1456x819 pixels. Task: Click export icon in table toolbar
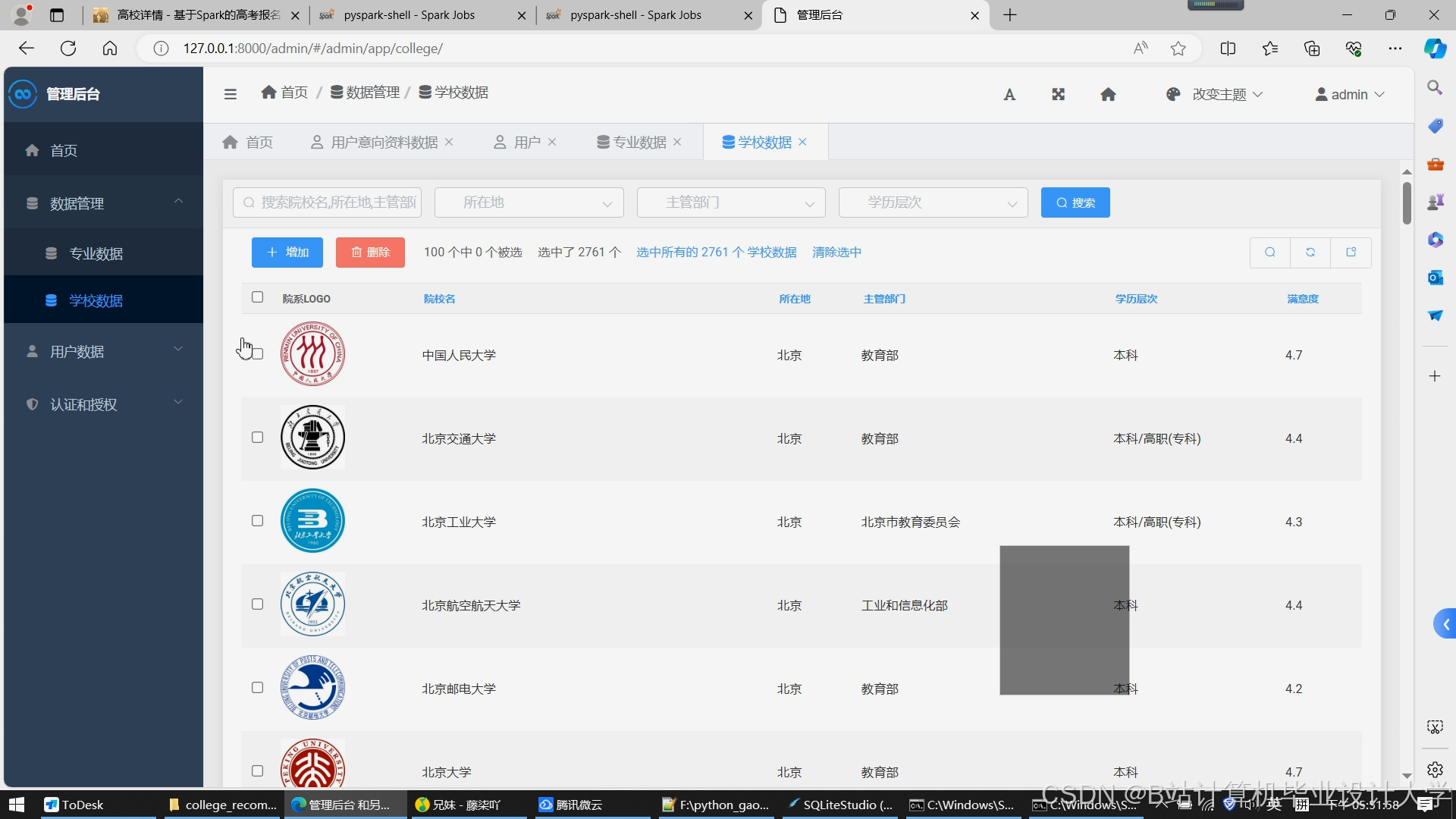(1351, 253)
